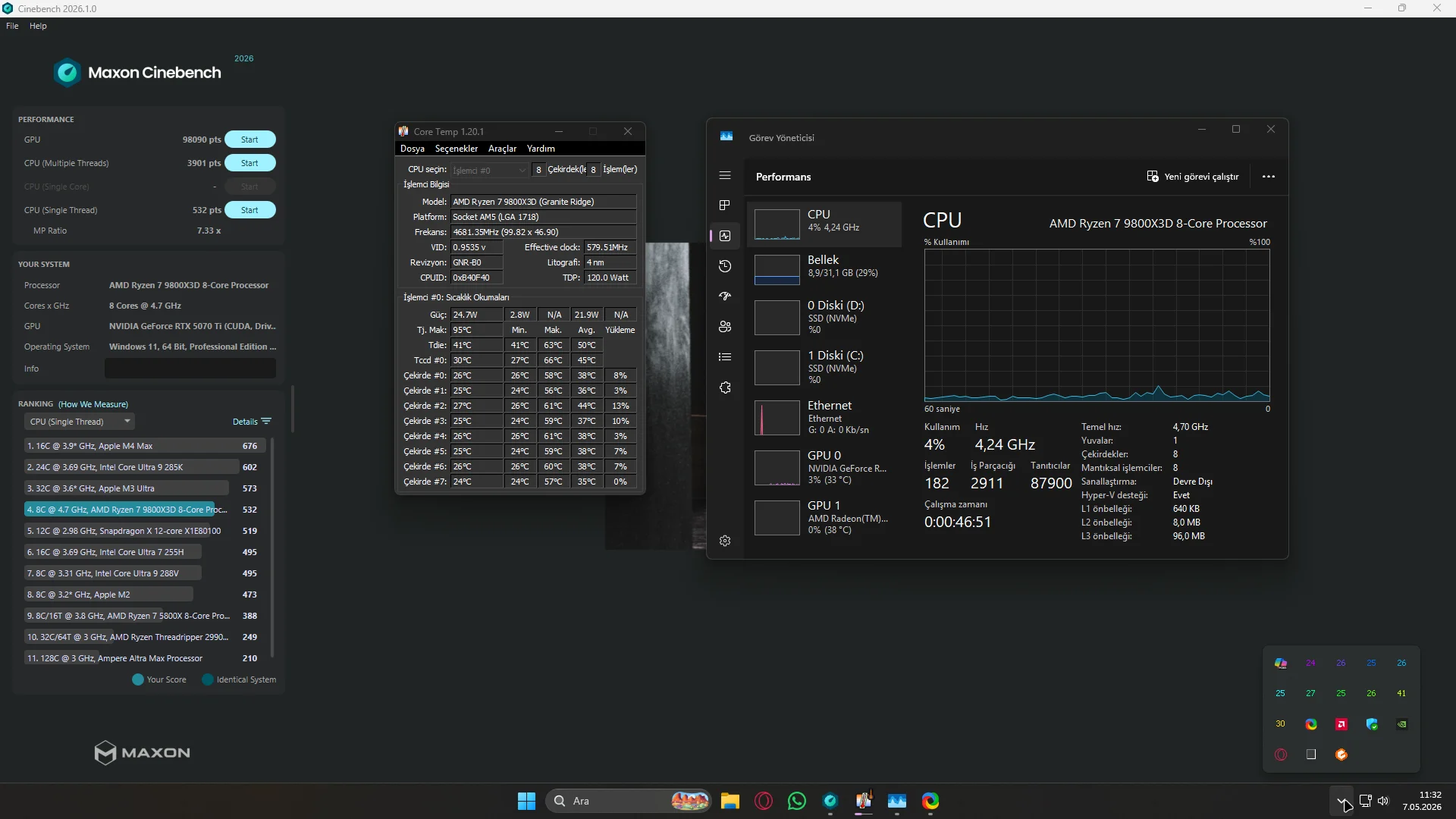Open Task Manager navigation hamburger menu

tap(725, 175)
